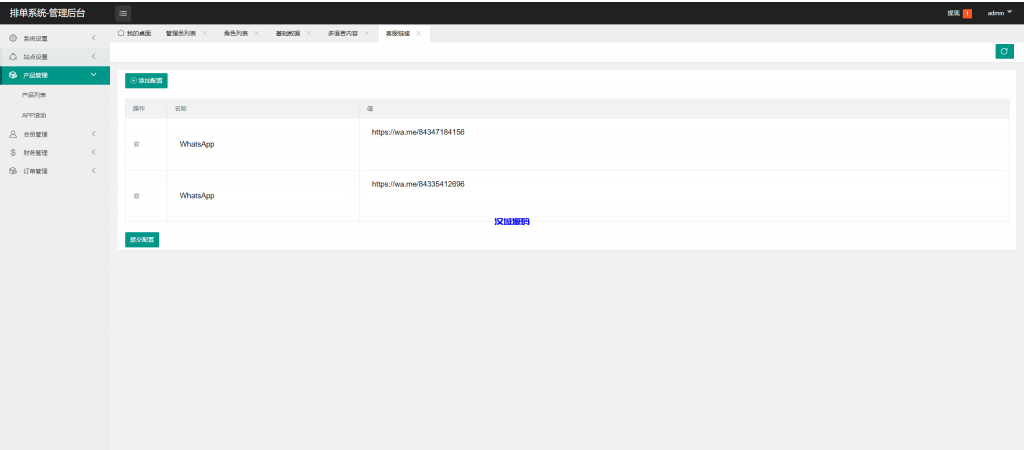The width and height of the screenshot is (1024, 450).
Task: Expand the 系统设置 sidebar menu
Action: (55, 38)
